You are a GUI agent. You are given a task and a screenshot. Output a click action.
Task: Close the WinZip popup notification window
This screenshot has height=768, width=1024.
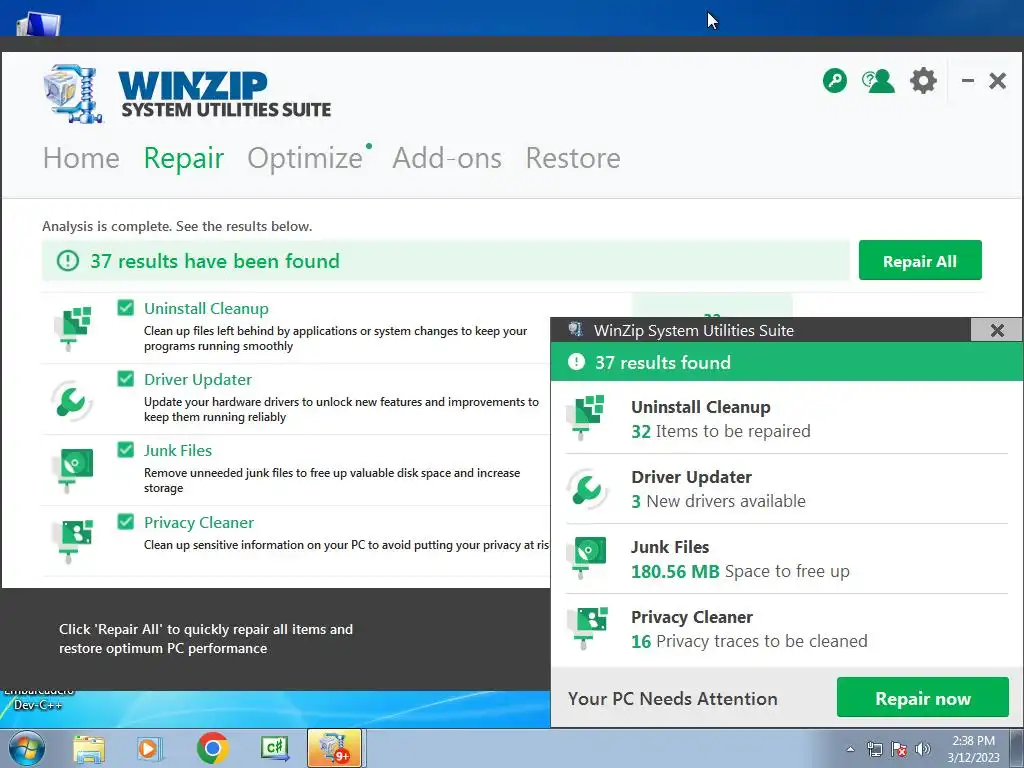click(x=997, y=330)
